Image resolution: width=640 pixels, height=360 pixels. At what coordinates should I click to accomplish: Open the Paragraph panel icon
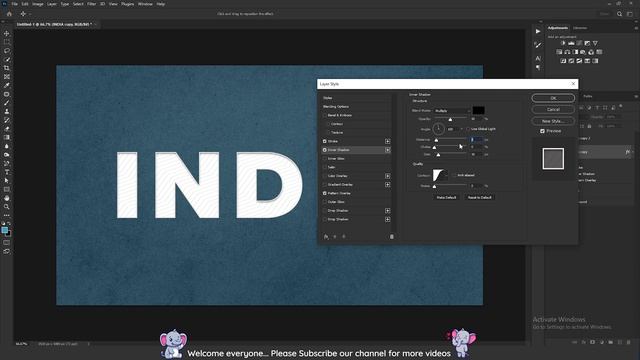(538, 67)
